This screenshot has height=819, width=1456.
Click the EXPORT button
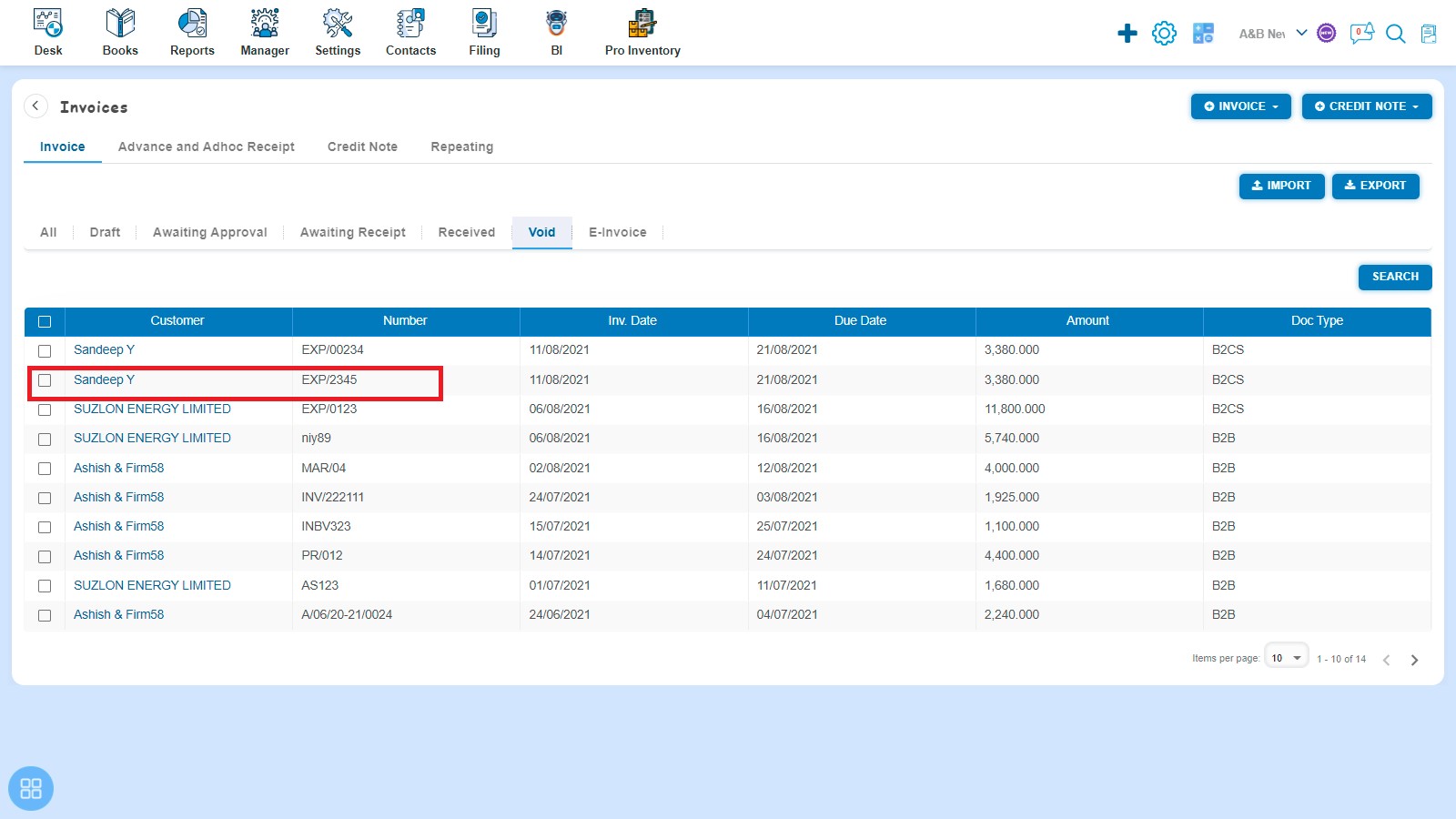point(1375,186)
